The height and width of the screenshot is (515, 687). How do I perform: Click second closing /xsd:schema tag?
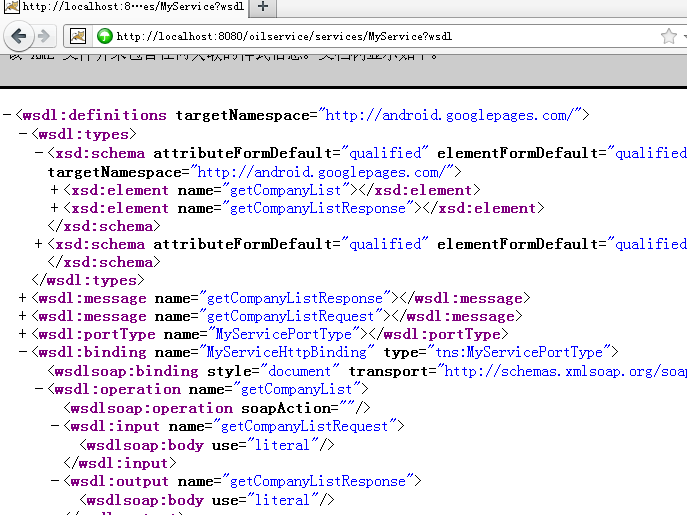click(x=104, y=262)
